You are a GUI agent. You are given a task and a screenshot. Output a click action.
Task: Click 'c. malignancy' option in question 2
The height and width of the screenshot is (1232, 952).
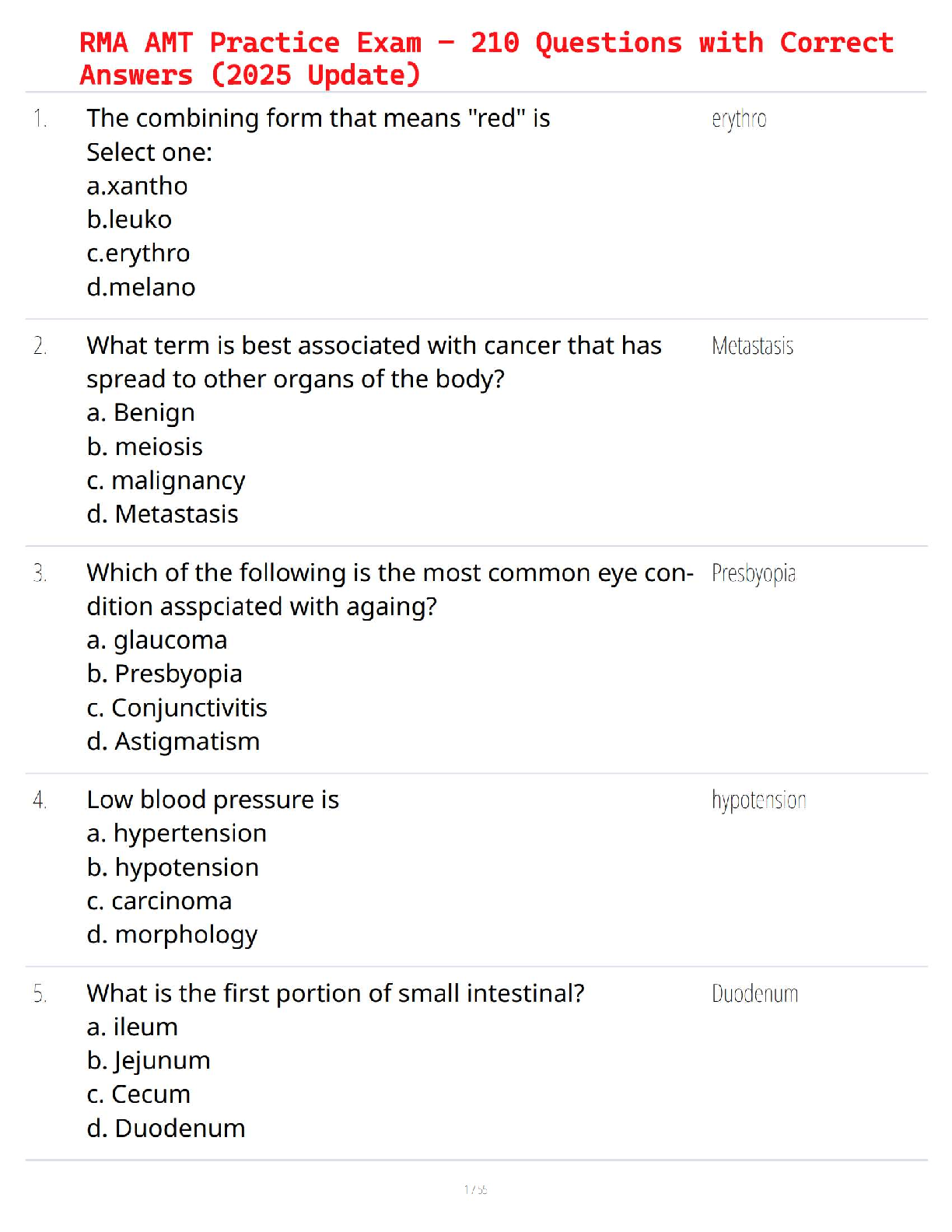click(166, 481)
